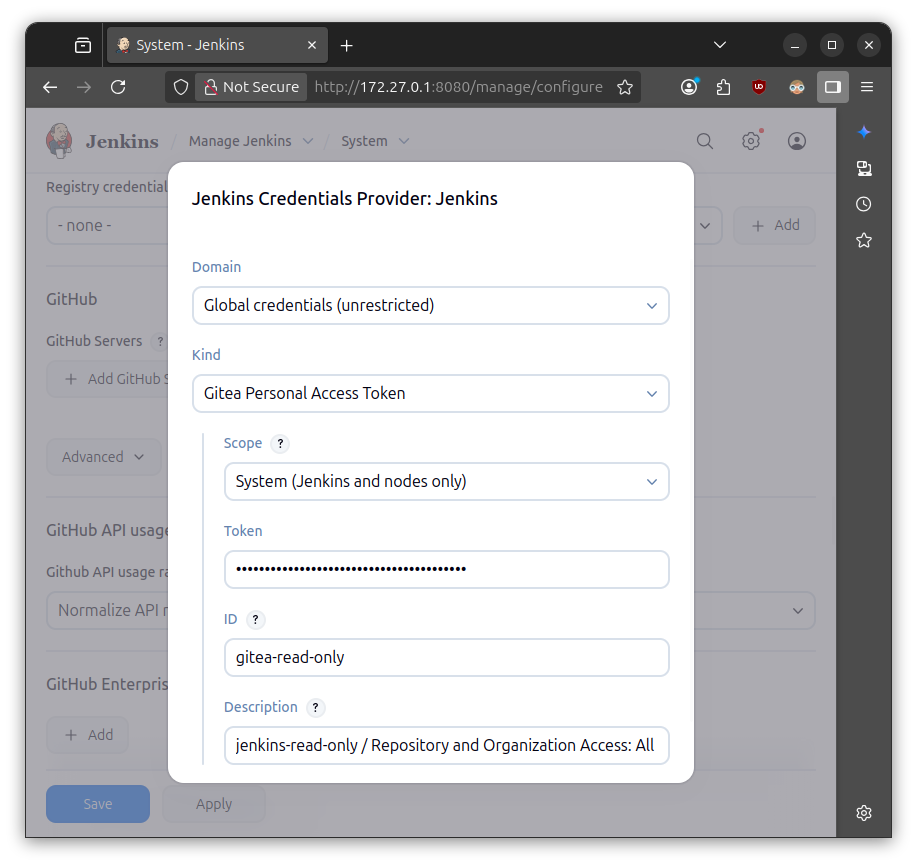Screen dimensions: 917x866
Task: Click the Manage Jenkins breadcrumb link
Action: (x=240, y=141)
